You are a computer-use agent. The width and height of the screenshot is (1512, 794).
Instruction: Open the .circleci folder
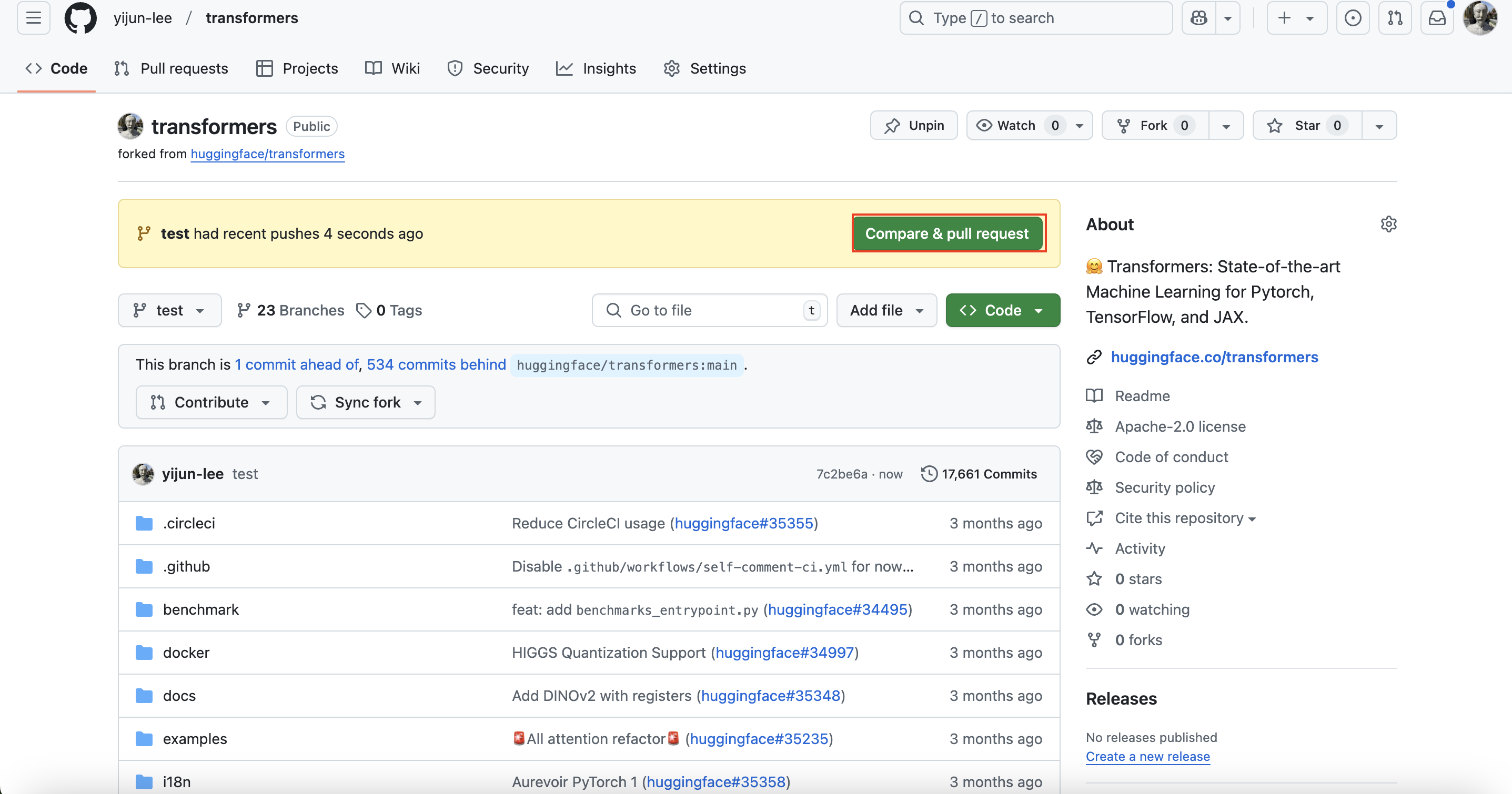point(189,523)
